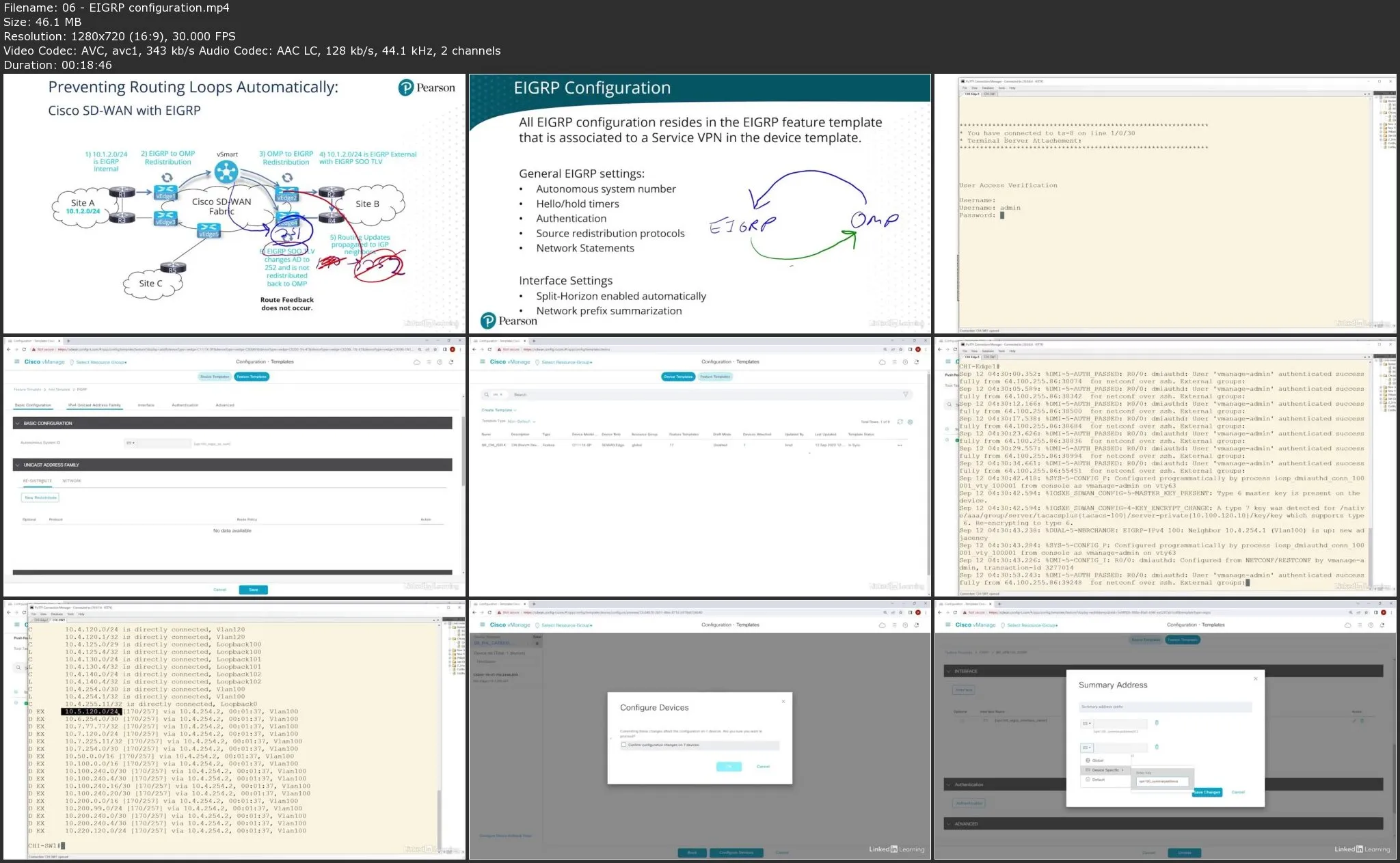Edit interface row pencil icon behind Summary Address
This screenshot has height=863, width=1400.
(x=1354, y=720)
